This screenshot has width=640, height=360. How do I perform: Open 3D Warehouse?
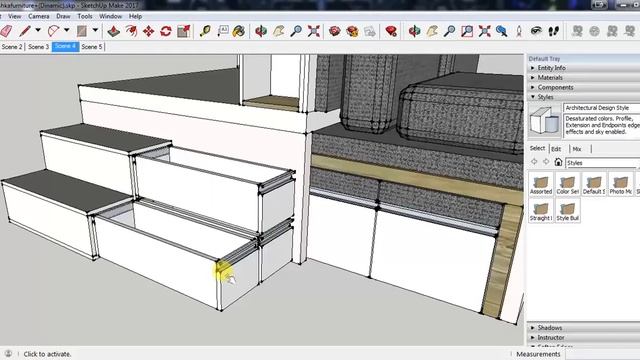335,31
